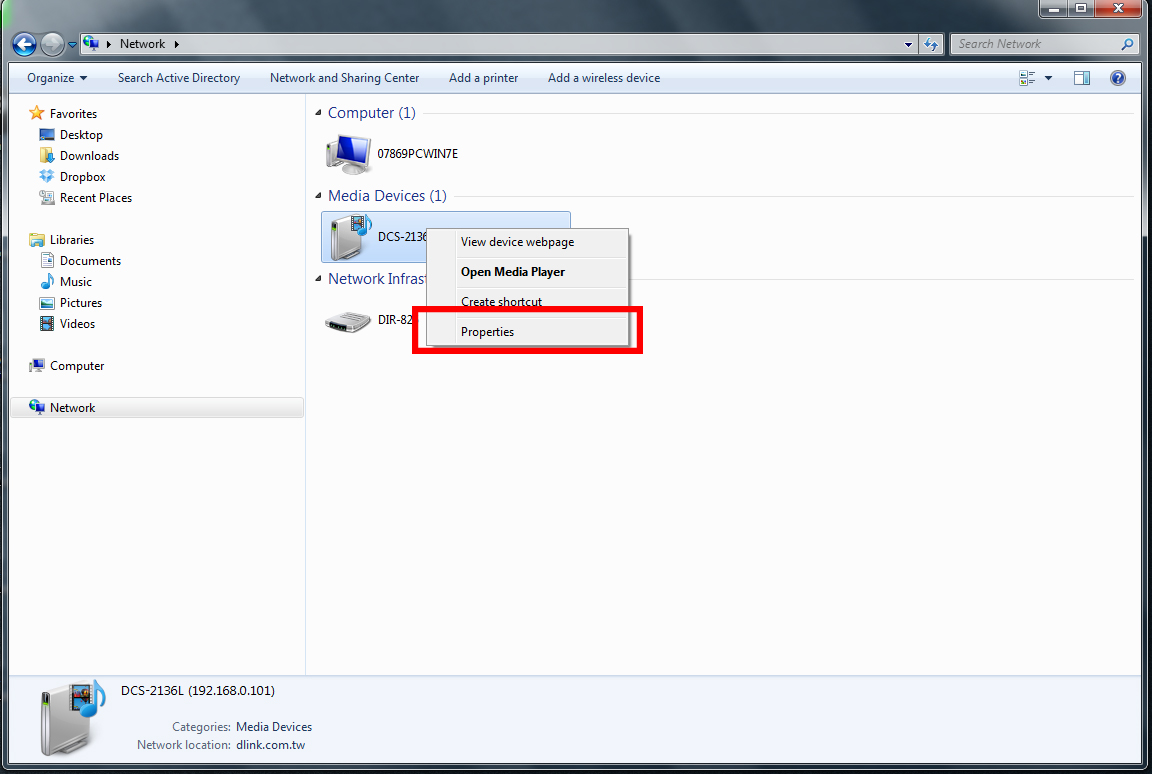Viewport: 1152px width, 774px height.
Task: Select the 07869PCWIN7E computer icon
Action: click(348, 154)
